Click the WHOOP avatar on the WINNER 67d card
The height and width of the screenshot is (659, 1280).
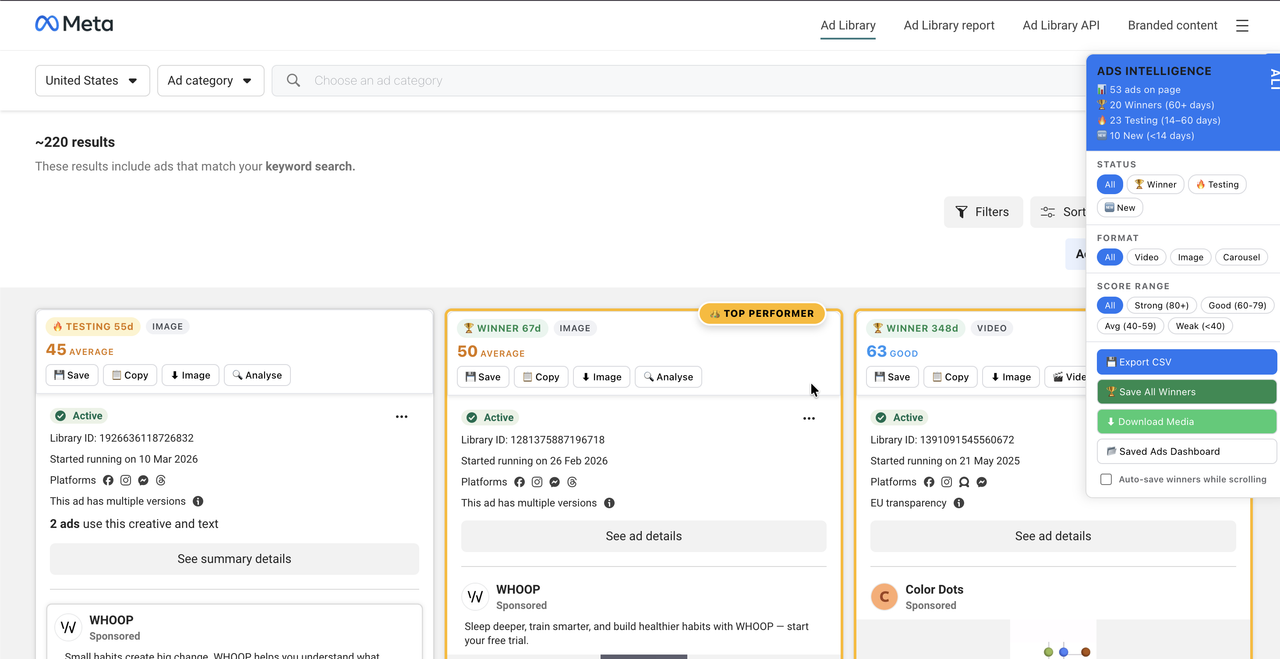[x=475, y=597]
